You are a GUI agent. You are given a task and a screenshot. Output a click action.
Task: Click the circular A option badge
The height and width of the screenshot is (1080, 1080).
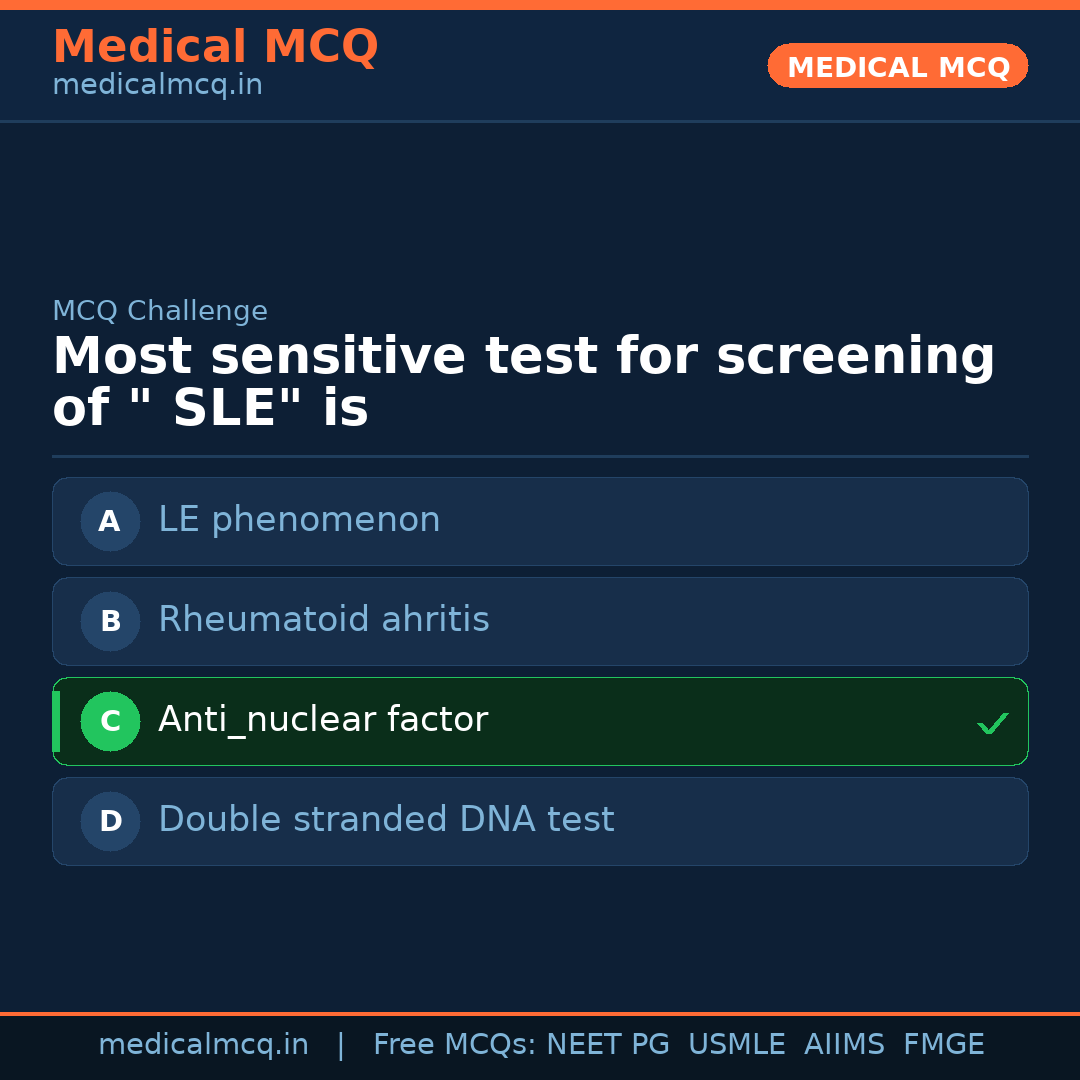(110, 521)
